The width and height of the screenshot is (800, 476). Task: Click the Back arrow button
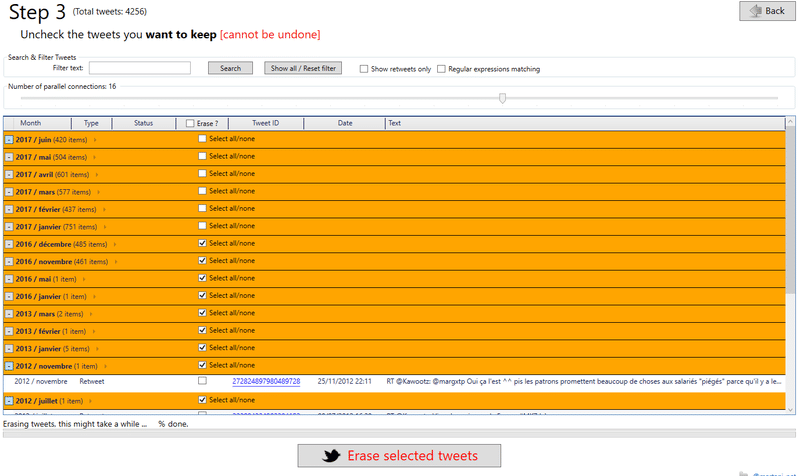tap(766, 11)
